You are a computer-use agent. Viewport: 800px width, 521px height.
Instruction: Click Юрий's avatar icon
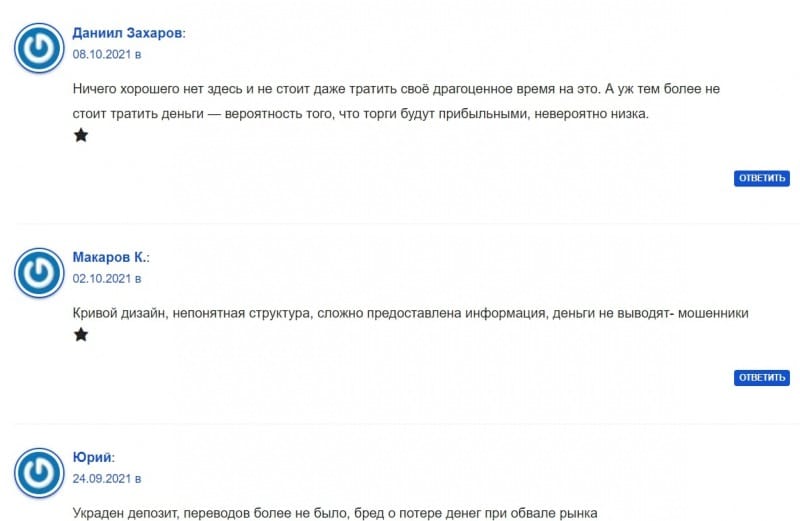point(39,473)
